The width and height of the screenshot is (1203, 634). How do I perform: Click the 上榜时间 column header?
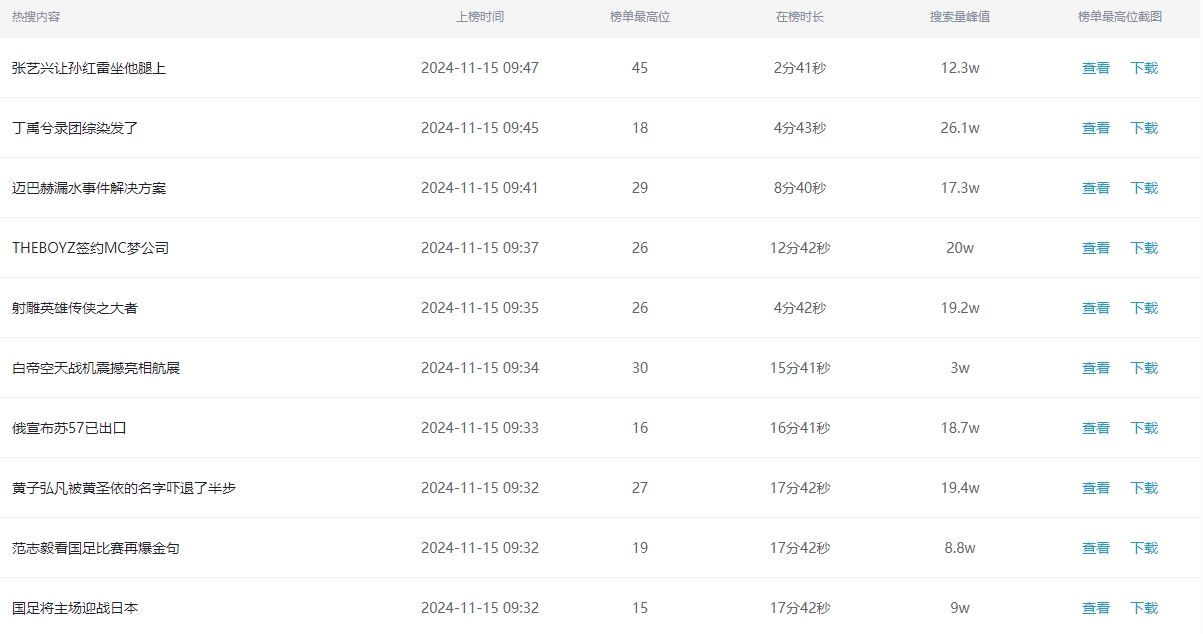pyautogui.click(x=480, y=17)
